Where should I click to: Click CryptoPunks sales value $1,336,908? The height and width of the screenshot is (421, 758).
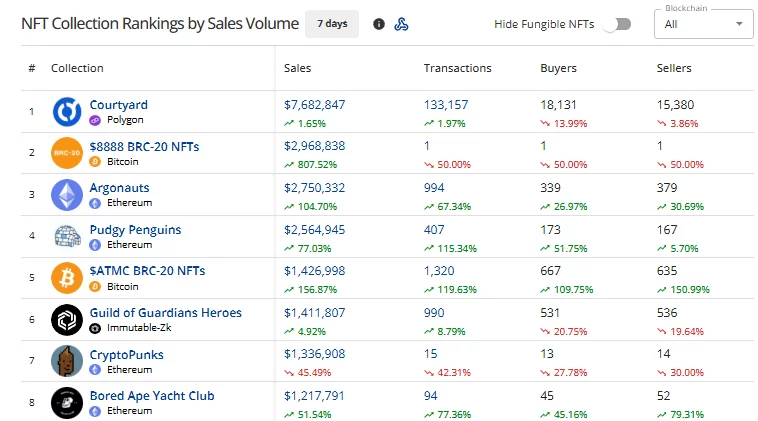pyautogui.click(x=315, y=354)
